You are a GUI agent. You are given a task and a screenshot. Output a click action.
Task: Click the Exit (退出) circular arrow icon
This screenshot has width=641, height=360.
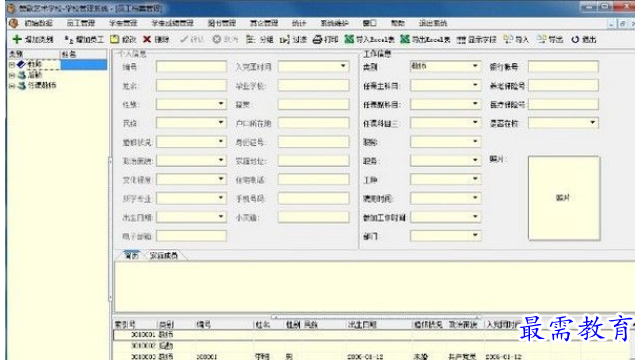click(575, 39)
